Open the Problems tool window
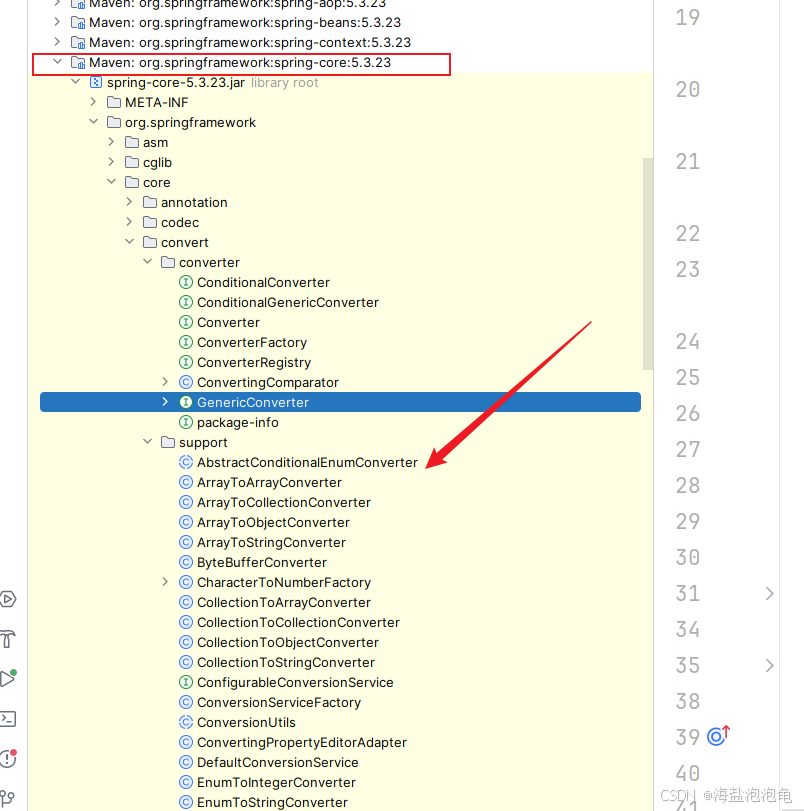This screenshot has height=811, width=804. pyautogui.click(x=10, y=758)
